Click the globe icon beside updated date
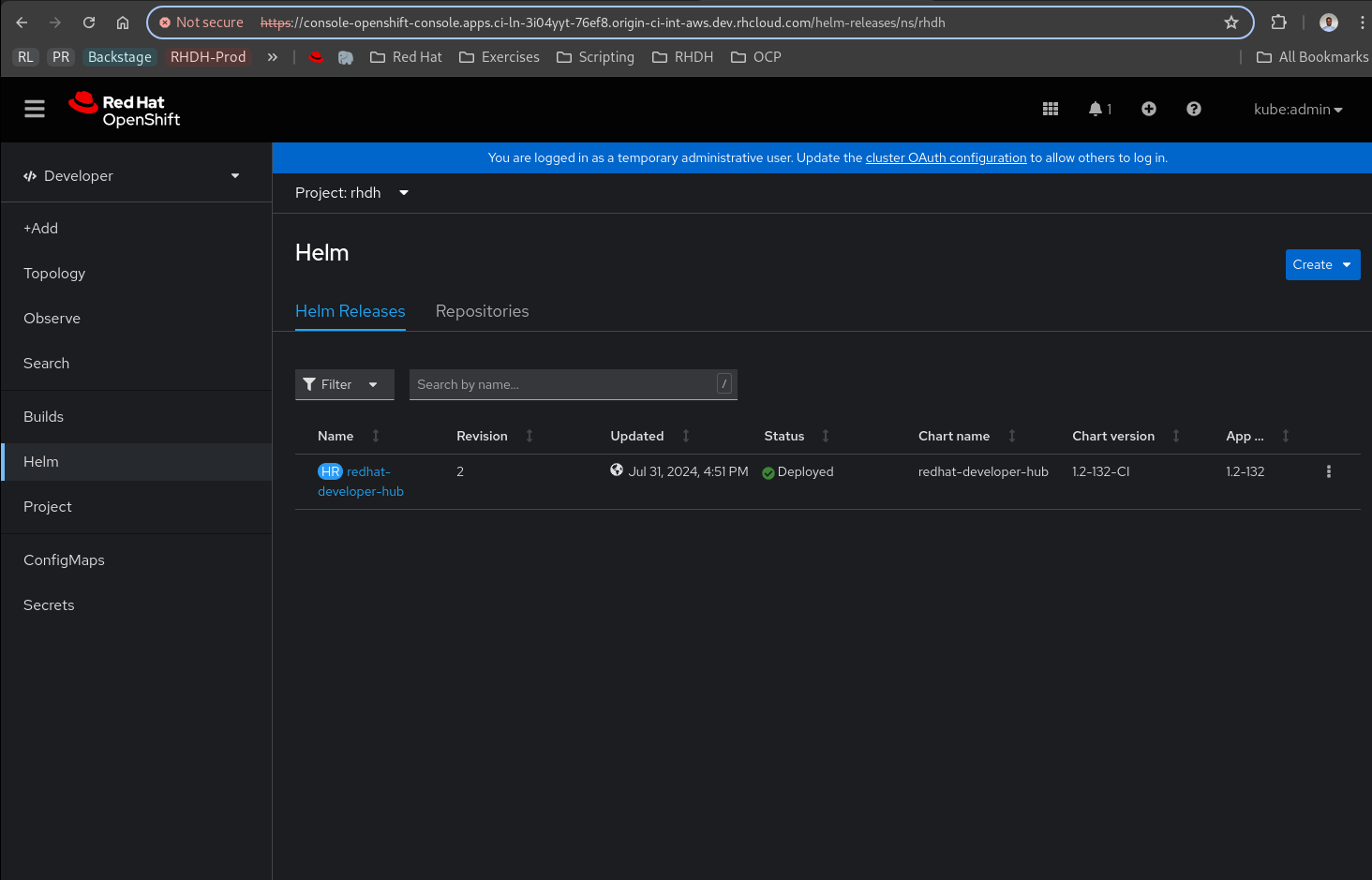The image size is (1372, 880). [x=617, y=470]
